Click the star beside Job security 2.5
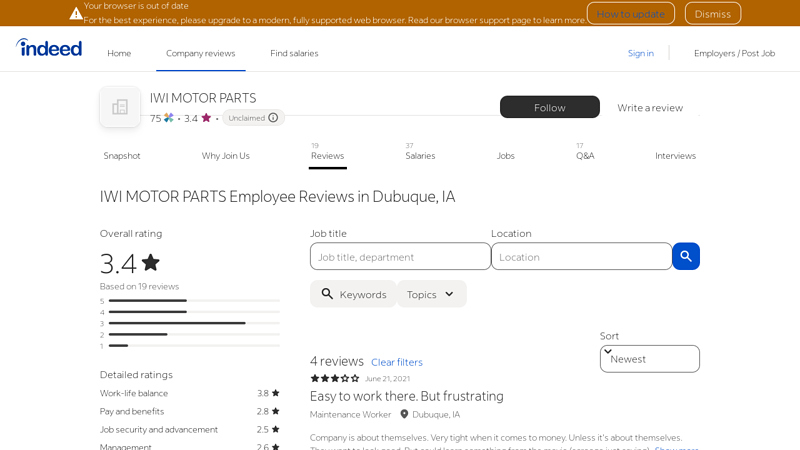Screen dimensions: 800x450 click(x=276, y=430)
